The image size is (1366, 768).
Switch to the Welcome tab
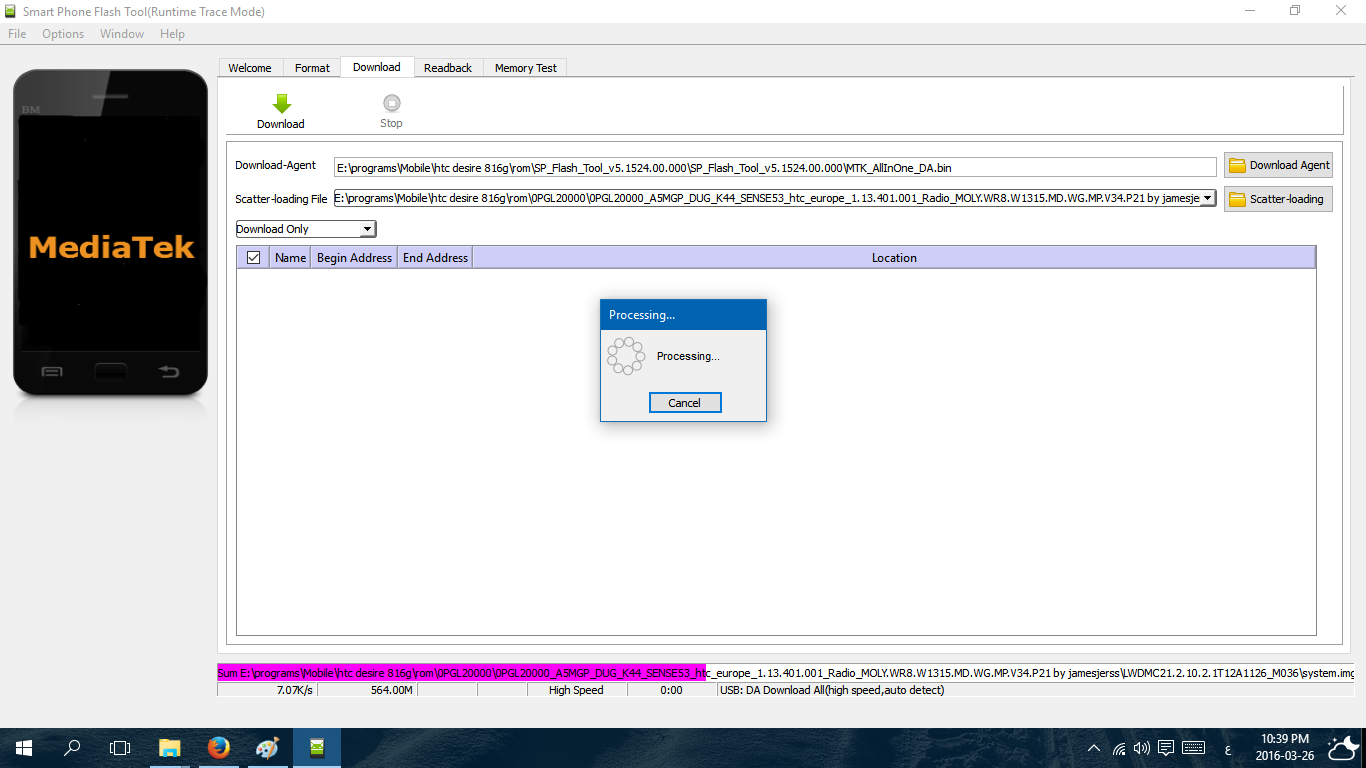(250, 68)
